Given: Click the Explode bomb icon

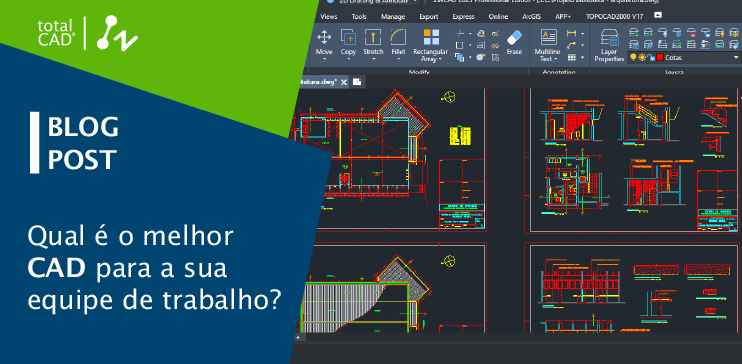Looking at the screenshot, I should click(x=481, y=57).
